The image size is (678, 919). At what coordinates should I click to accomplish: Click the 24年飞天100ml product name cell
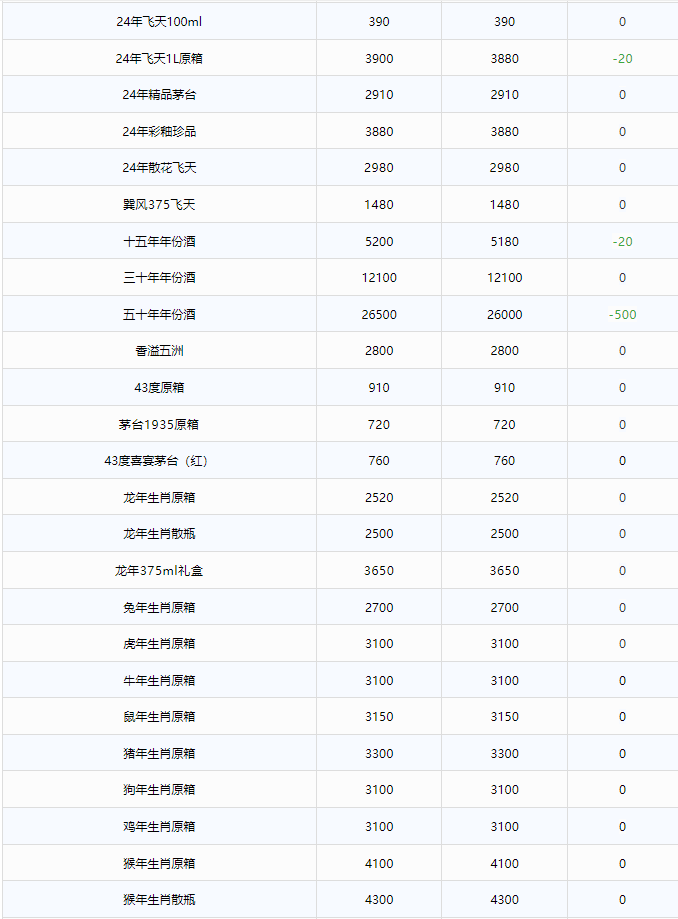[x=159, y=22]
